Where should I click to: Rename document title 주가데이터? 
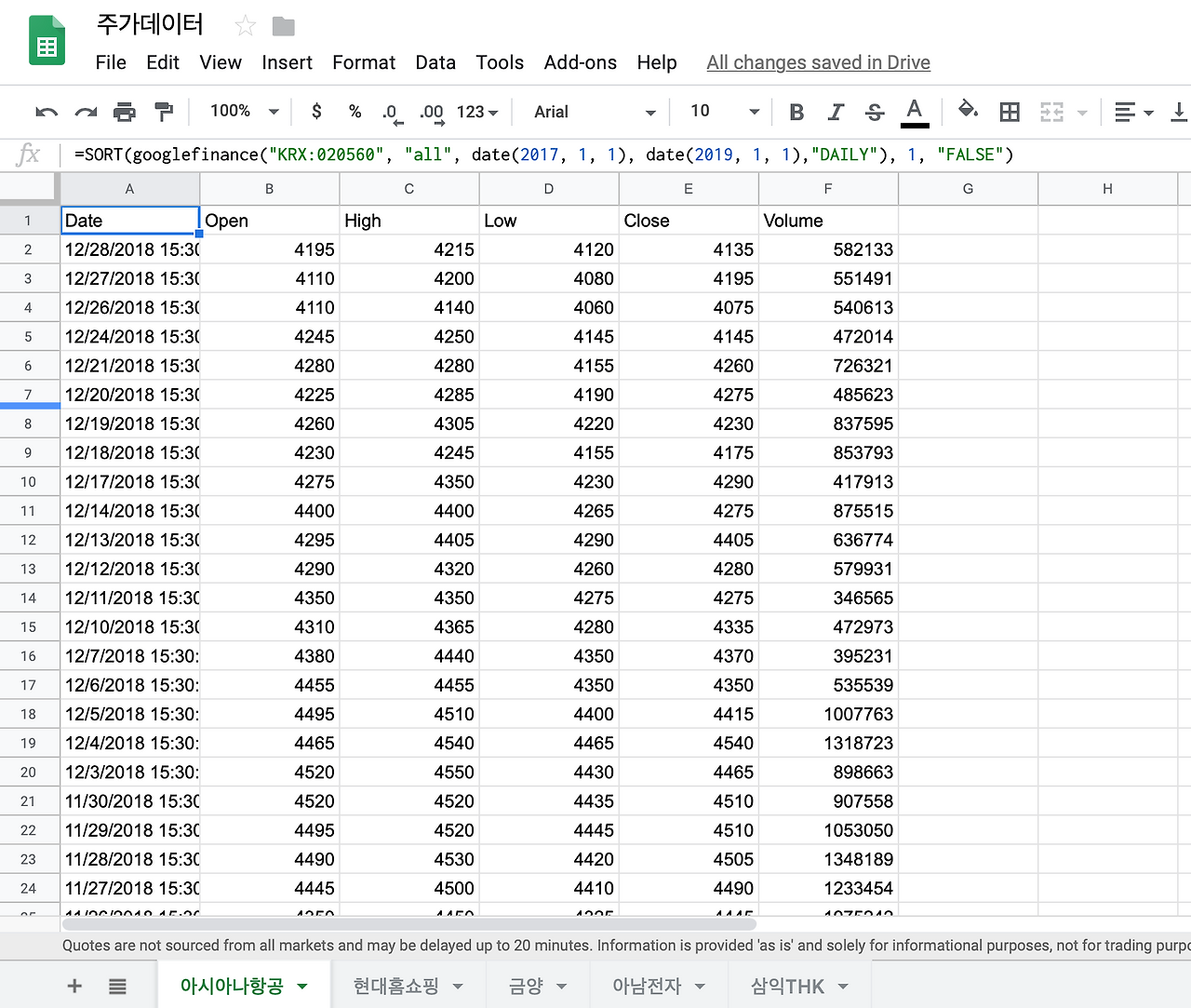150,25
